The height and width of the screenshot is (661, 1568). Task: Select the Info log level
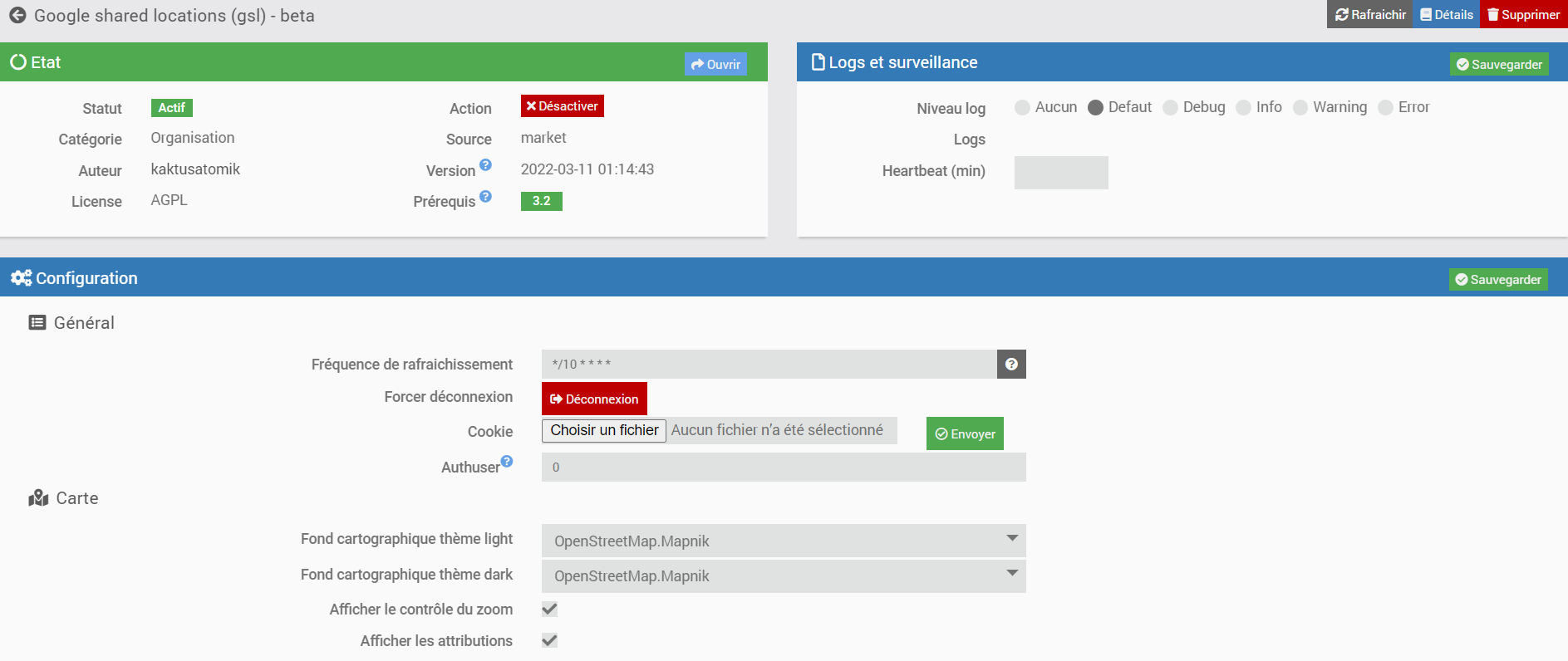1244,107
